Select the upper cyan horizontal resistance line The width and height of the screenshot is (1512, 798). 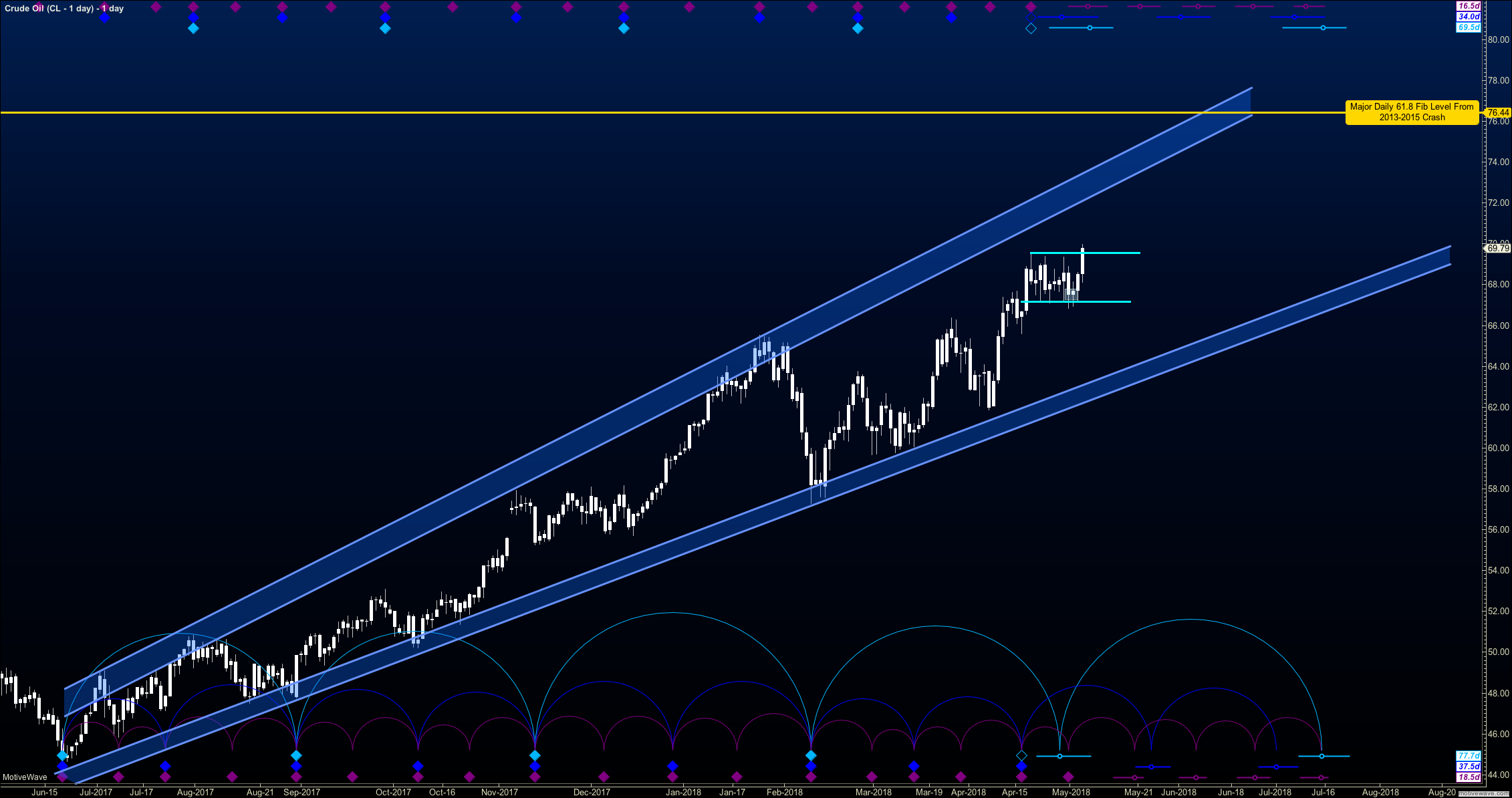1085,253
